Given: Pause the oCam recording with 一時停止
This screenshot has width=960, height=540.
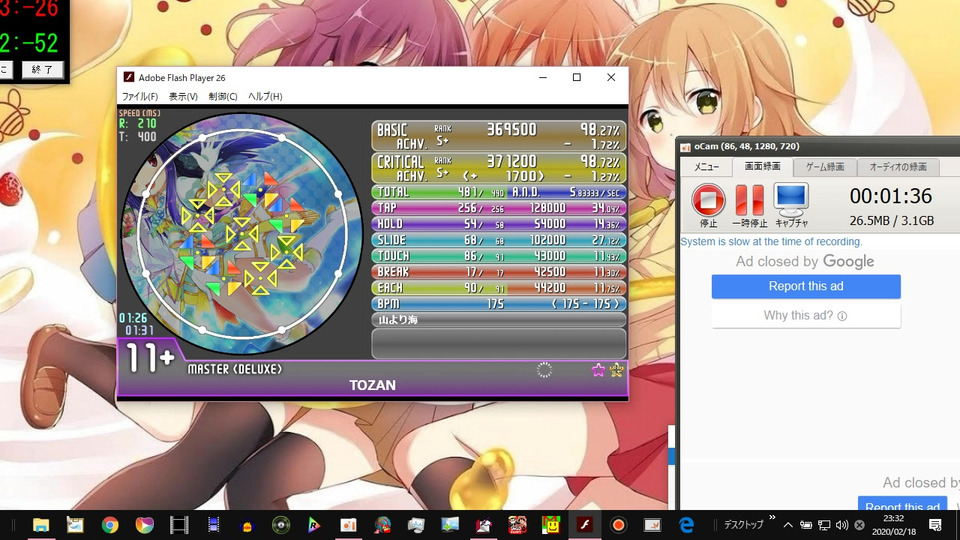Looking at the screenshot, I should click(x=749, y=200).
